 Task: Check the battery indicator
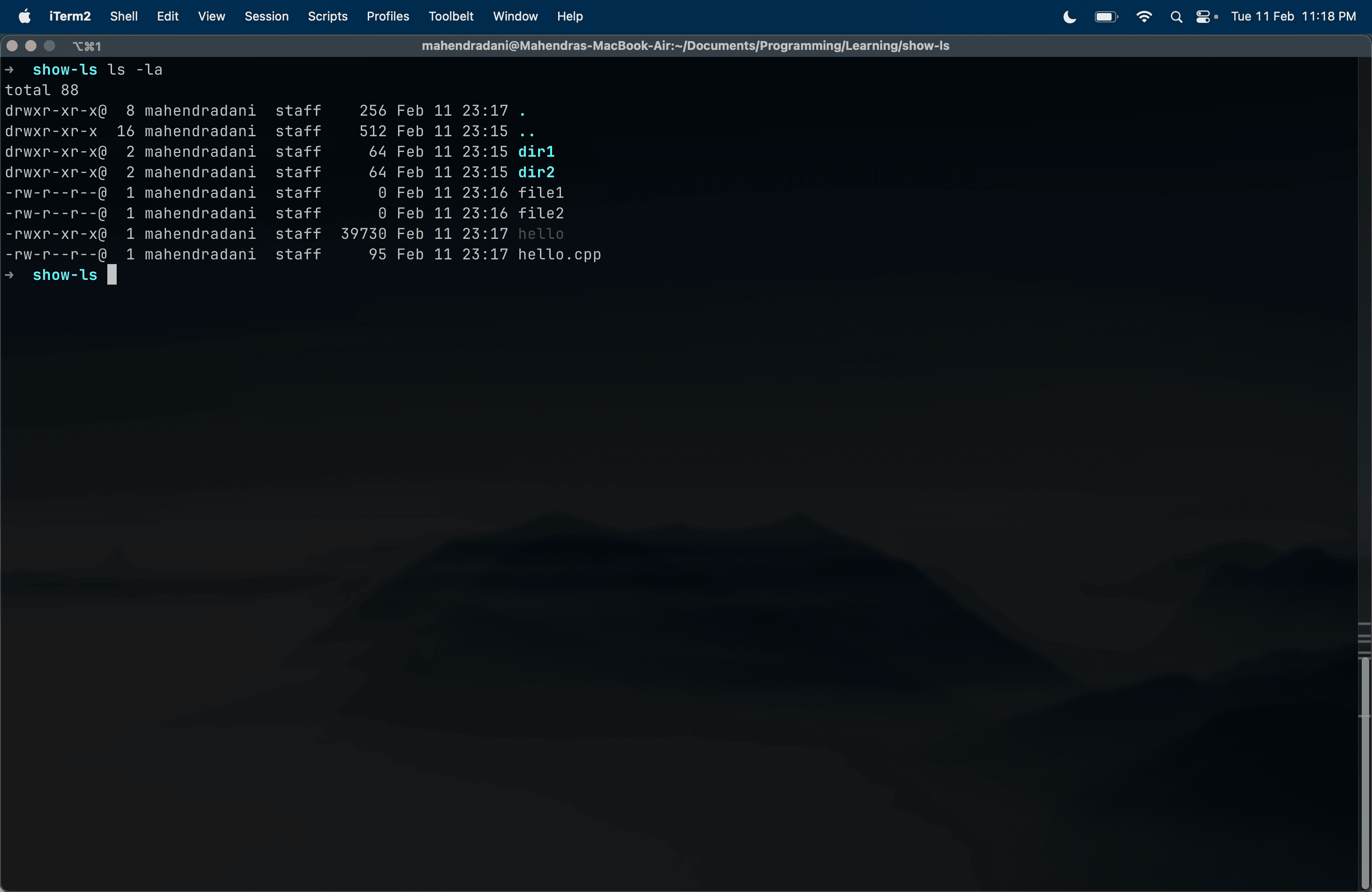[x=1105, y=16]
